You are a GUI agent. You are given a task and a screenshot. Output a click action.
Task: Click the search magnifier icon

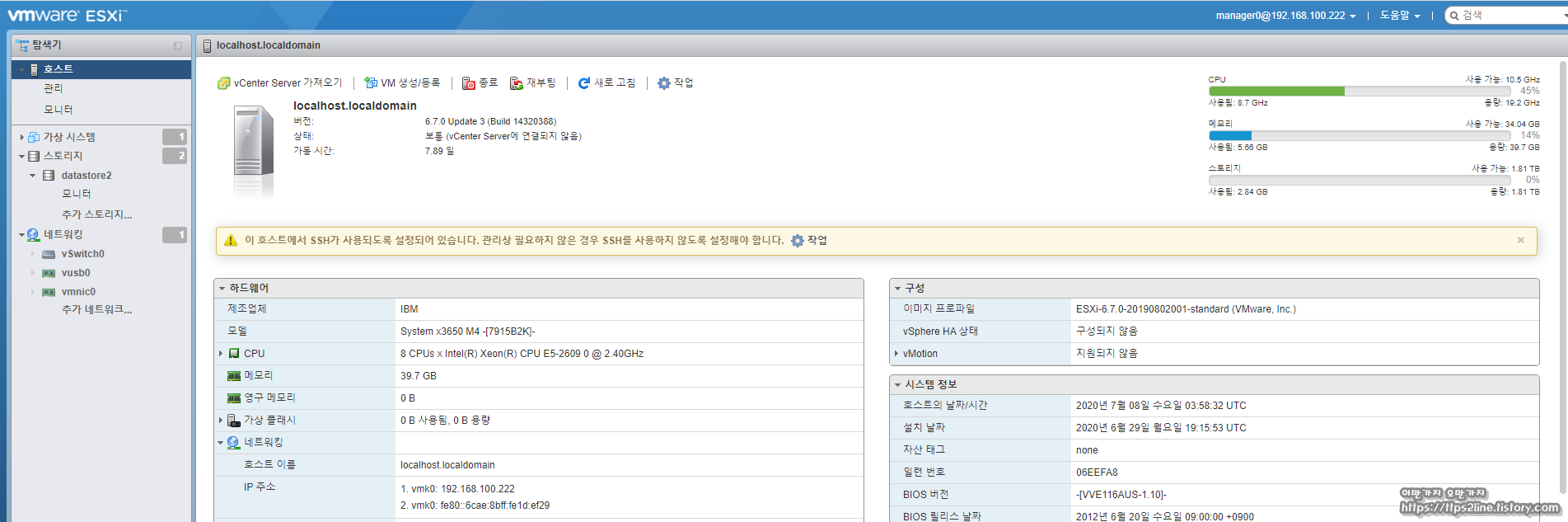pyautogui.click(x=1454, y=16)
